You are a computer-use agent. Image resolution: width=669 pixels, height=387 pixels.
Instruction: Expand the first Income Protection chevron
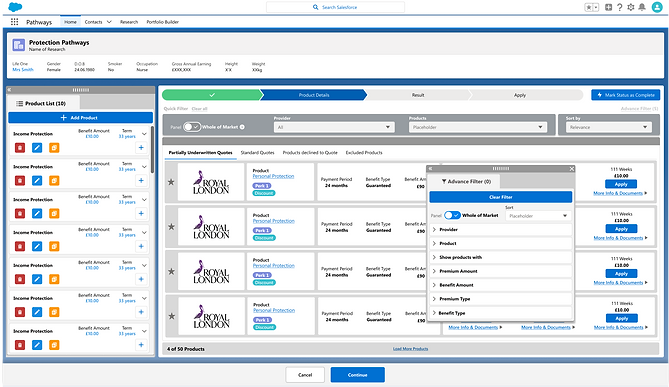coord(144,134)
